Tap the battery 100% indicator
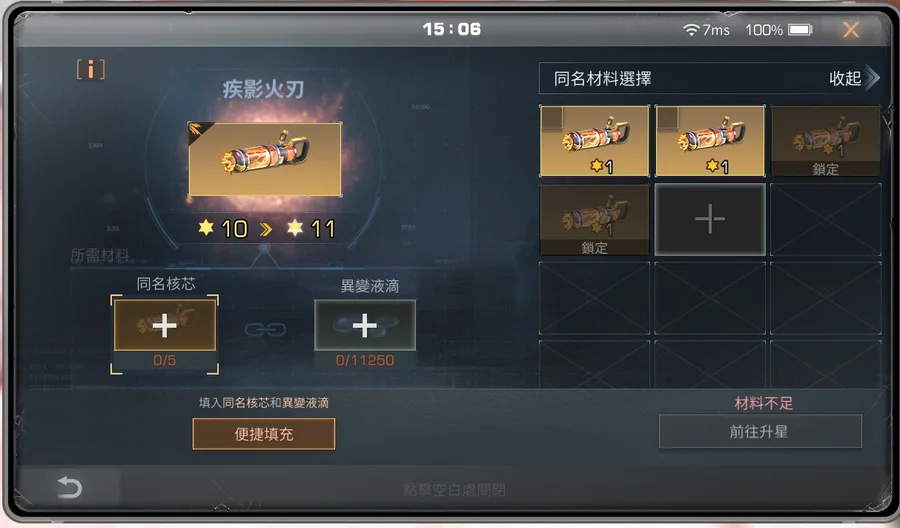900x528 pixels. 778,30
